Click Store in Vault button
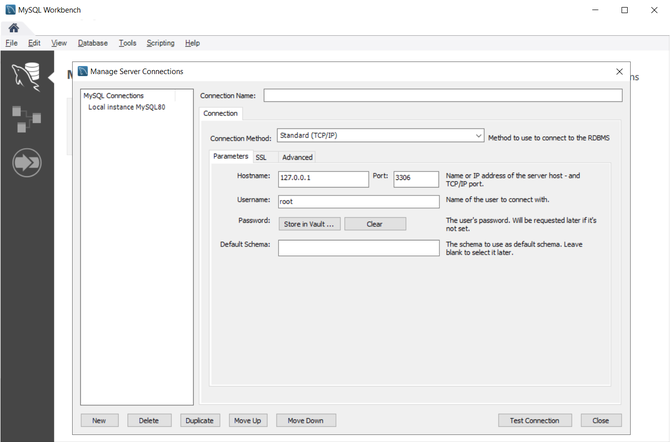The width and height of the screenshot is (670, 442). click(309, 224)
